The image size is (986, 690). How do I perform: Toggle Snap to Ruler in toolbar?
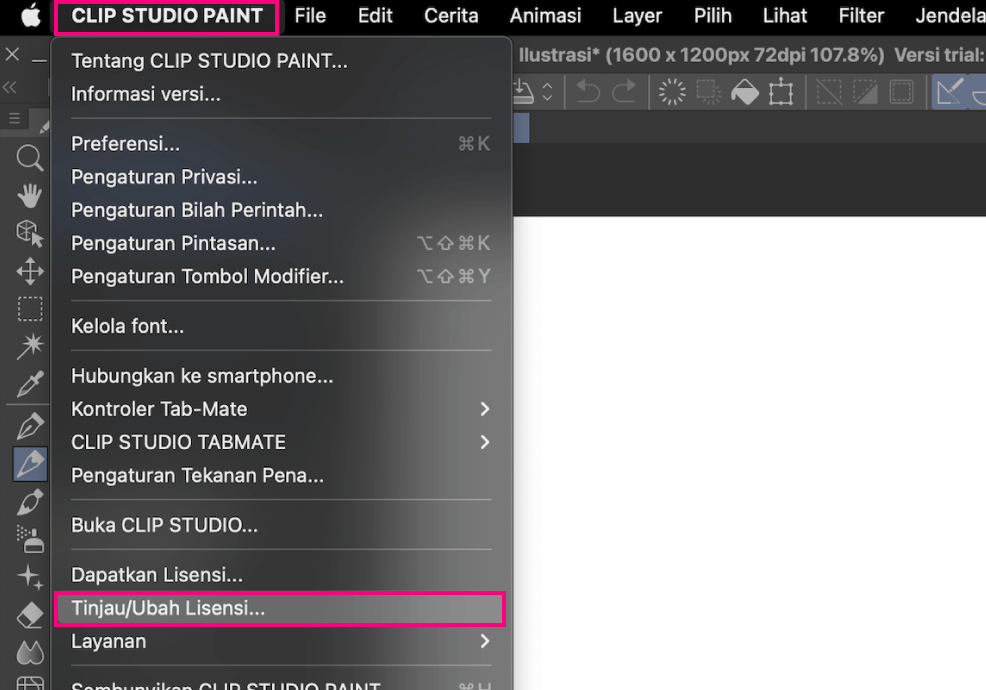[x=949, y=93]
